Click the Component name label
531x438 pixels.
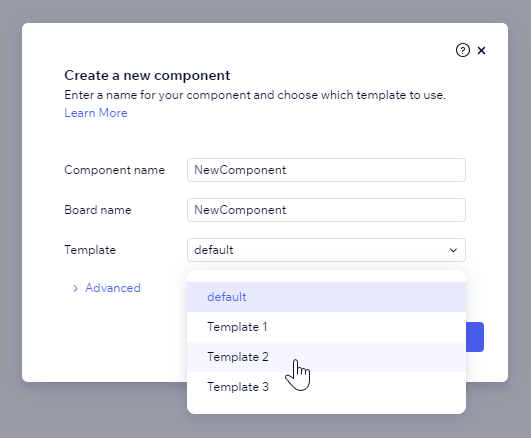click(x=114, y=170)
